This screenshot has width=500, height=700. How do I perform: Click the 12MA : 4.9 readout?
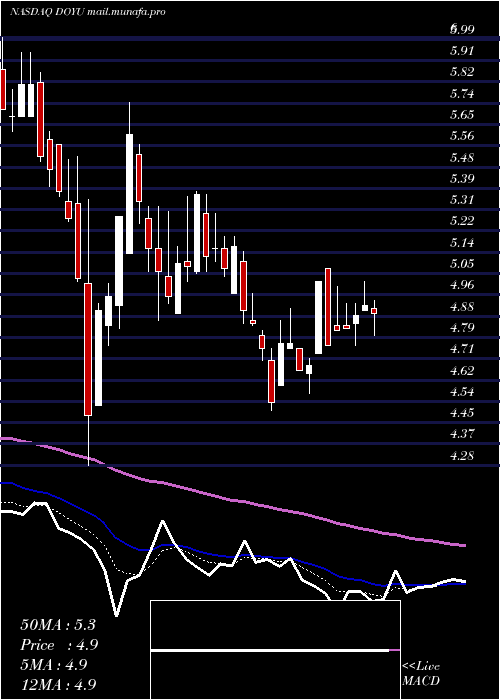[x=58, y=684]
